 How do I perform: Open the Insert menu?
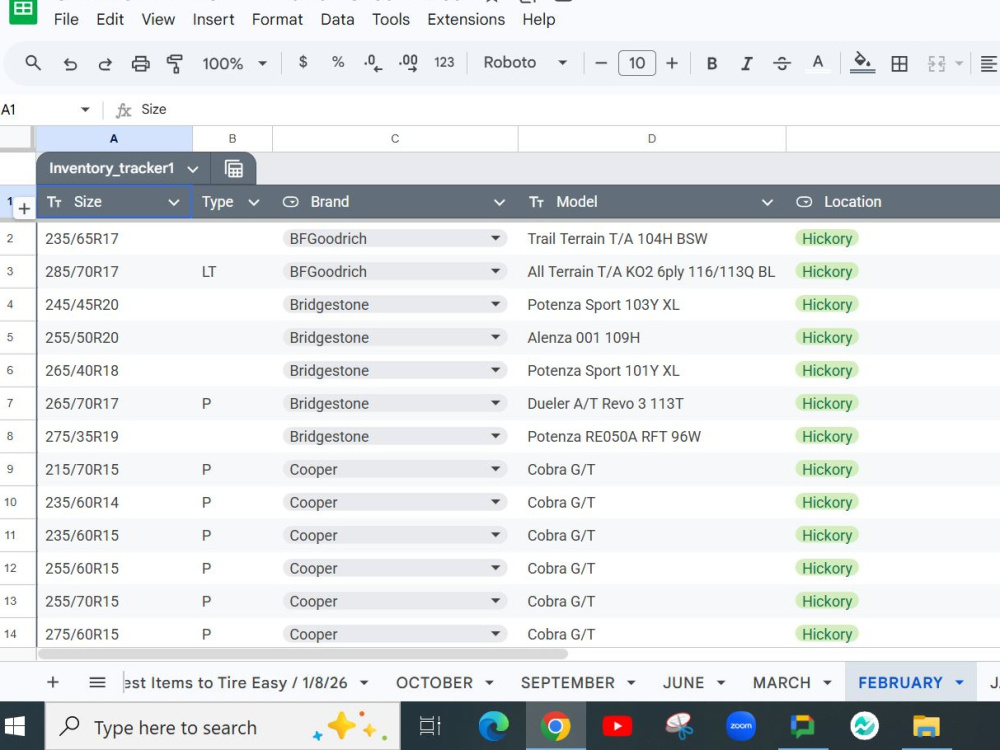point(213,20)
